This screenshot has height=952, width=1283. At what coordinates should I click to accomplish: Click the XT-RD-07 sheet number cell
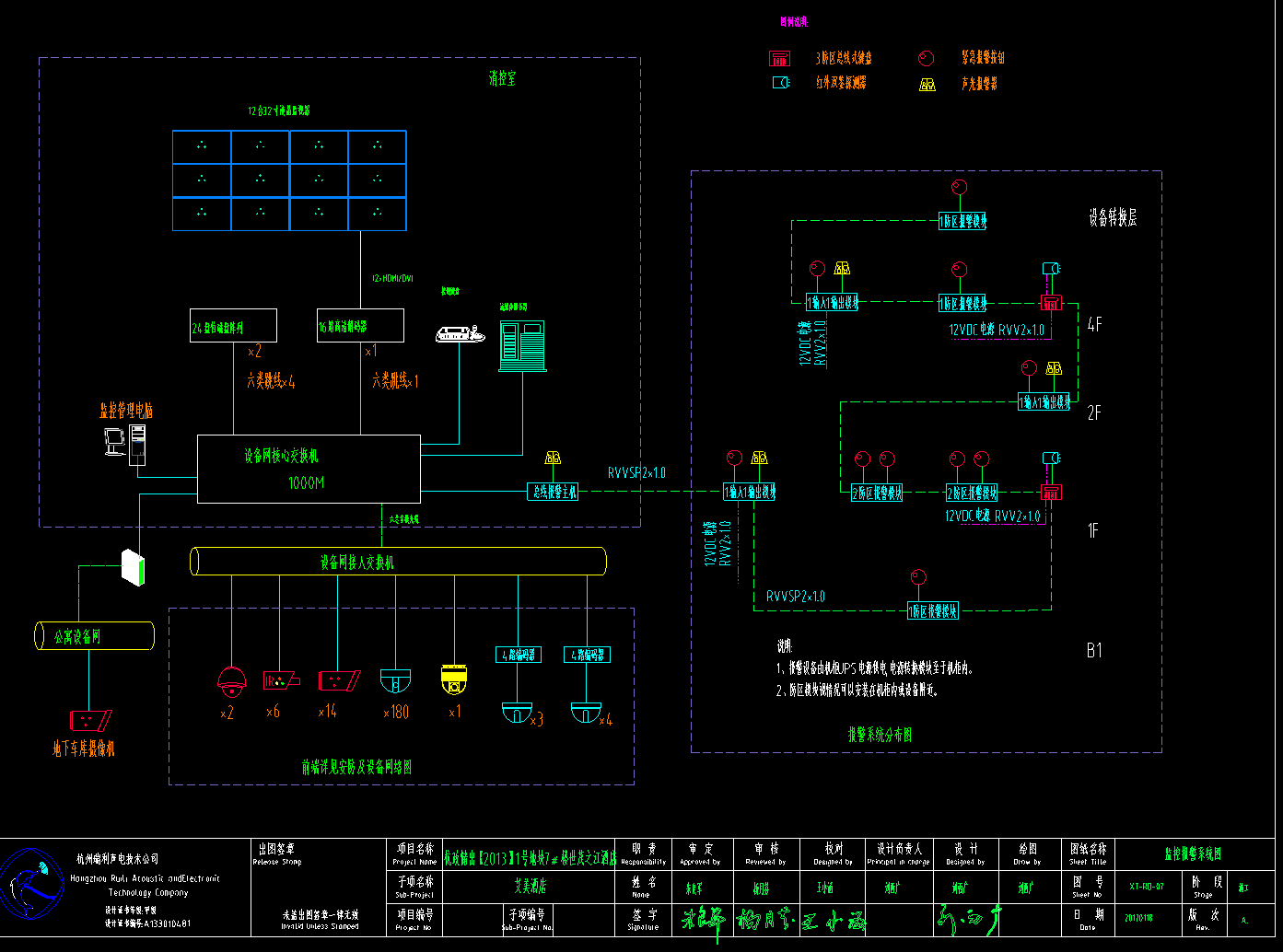tap(1147, 887)
